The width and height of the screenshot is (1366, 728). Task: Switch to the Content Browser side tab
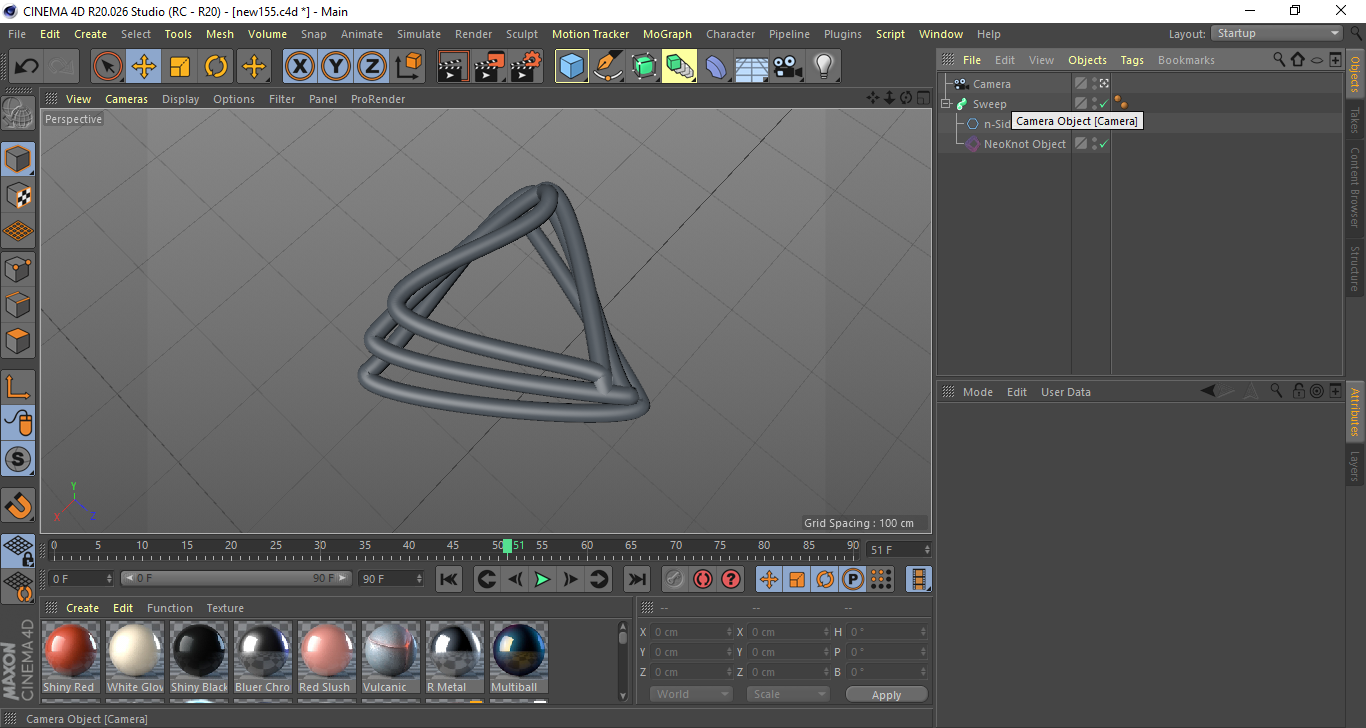(1355, 187)
